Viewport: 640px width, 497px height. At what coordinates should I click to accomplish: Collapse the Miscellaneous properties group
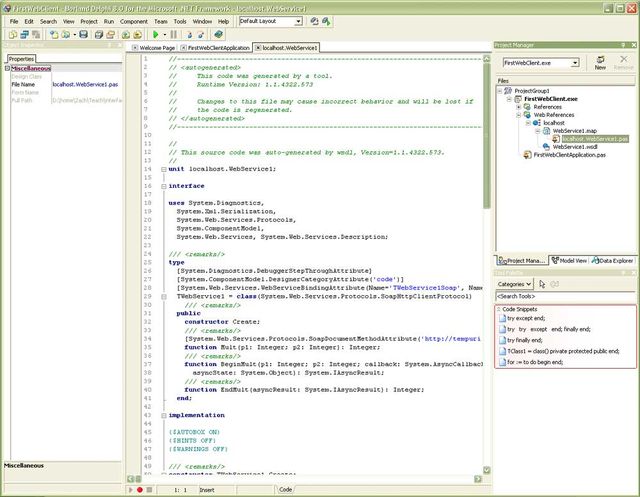click(x=7, y=68)
